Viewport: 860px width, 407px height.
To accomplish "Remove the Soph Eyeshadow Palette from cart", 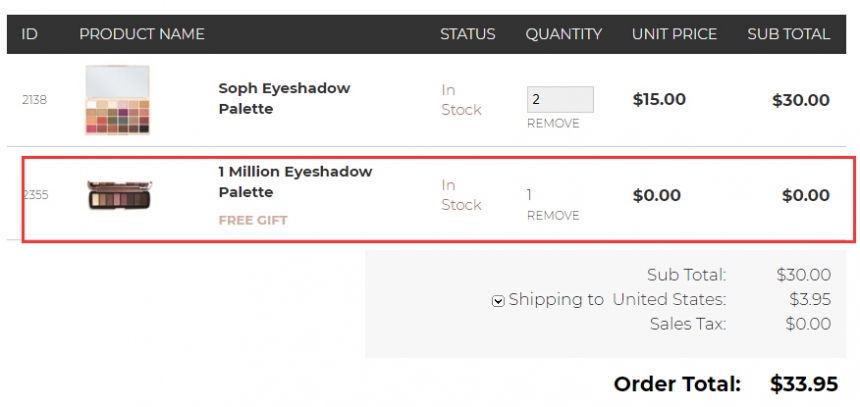I will (553, 124).
